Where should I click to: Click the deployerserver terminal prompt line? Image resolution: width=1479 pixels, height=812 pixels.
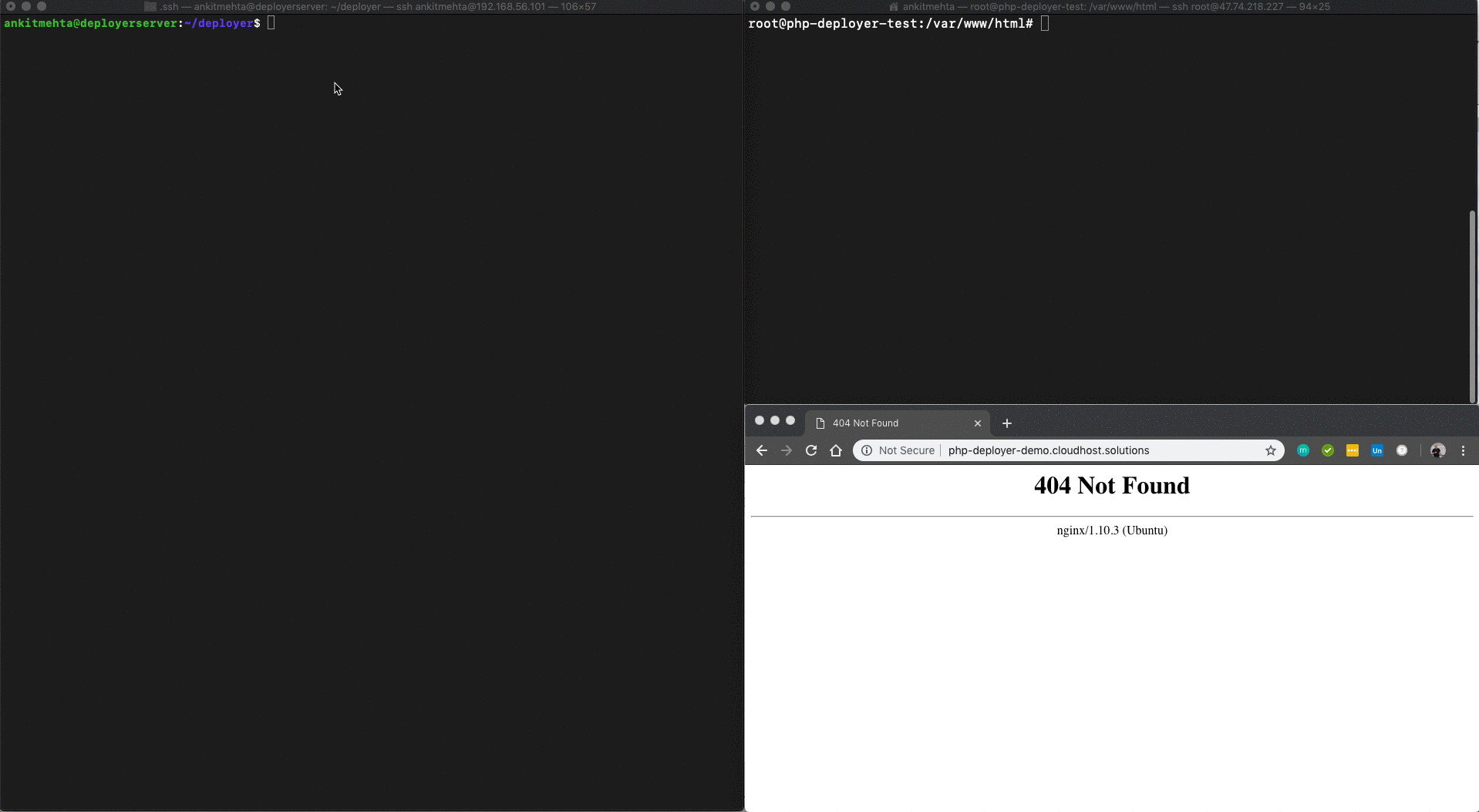[140, 23]
